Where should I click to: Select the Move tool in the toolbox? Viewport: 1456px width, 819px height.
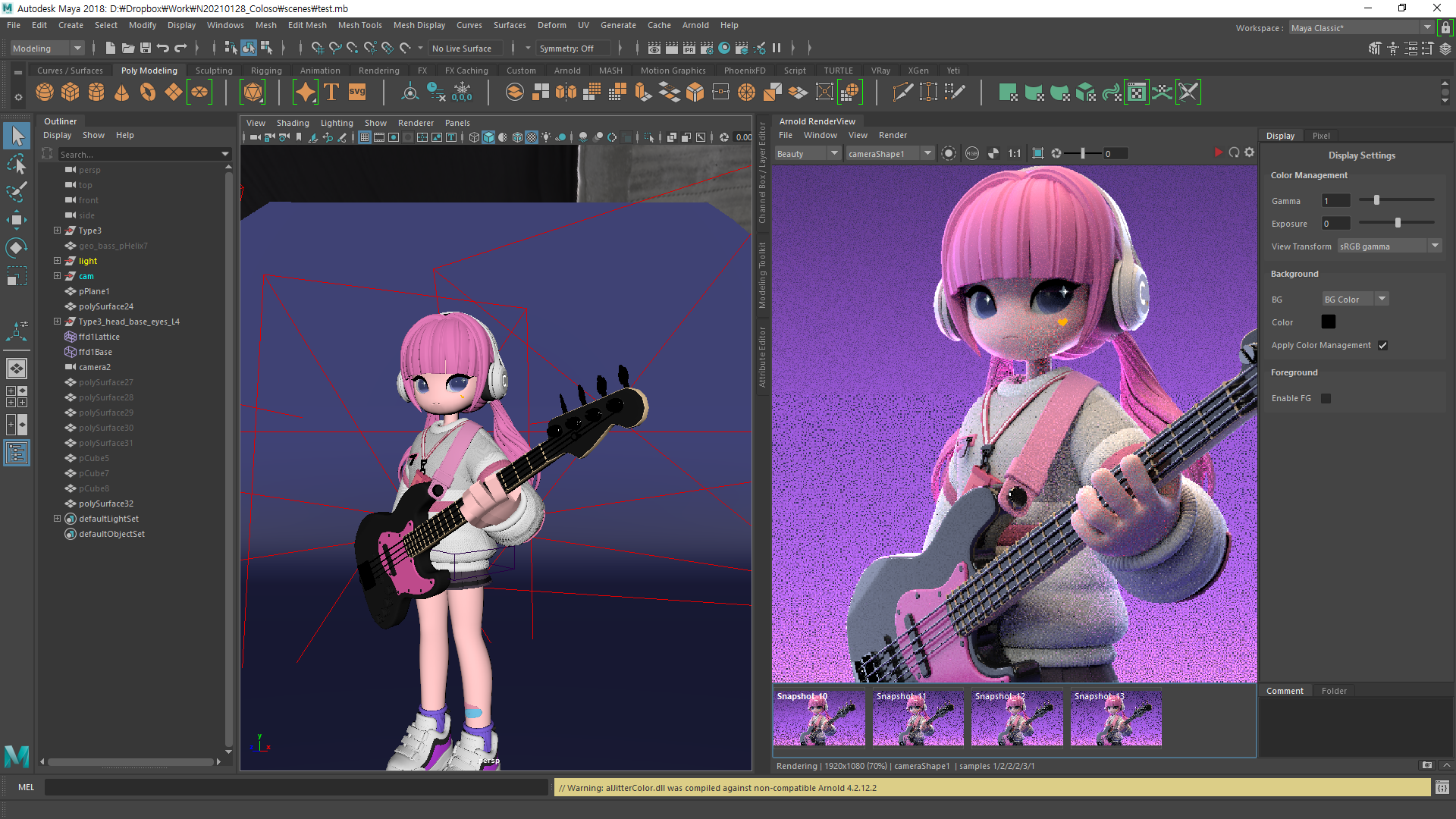(17, 221)
